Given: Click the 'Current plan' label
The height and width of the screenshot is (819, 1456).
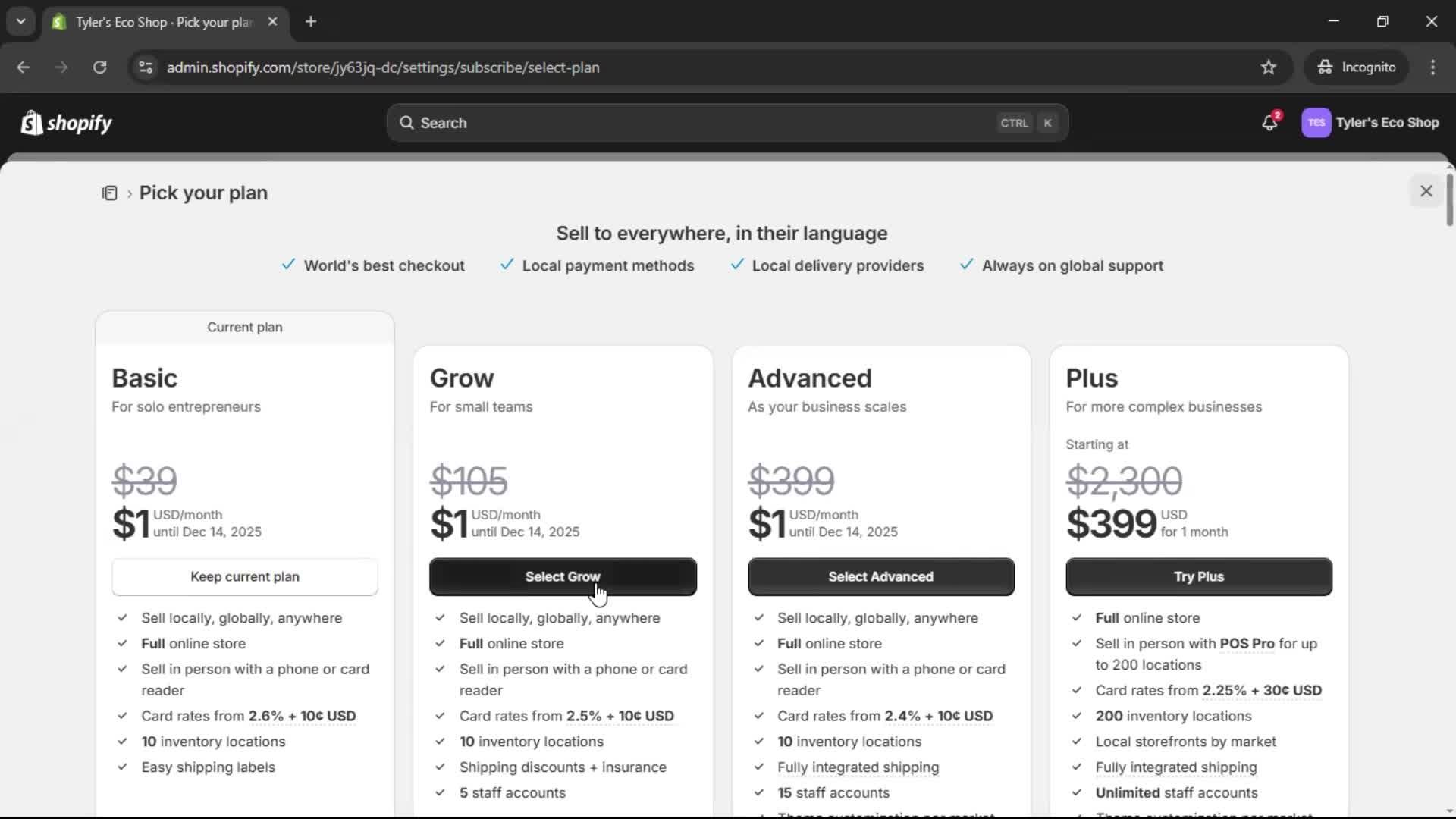Looking at the screenshot, I should point(244,328).
